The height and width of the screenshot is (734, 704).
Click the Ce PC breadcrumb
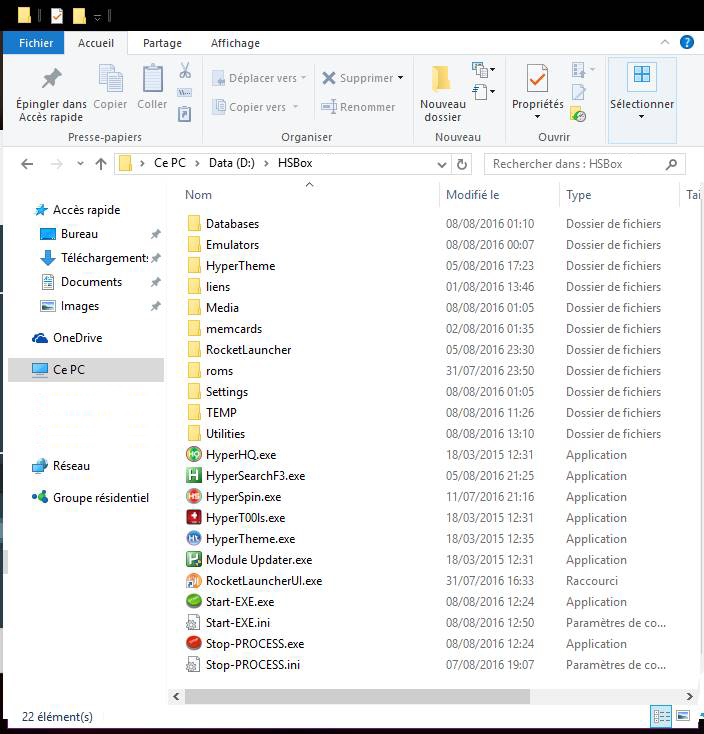click(169, 163)
